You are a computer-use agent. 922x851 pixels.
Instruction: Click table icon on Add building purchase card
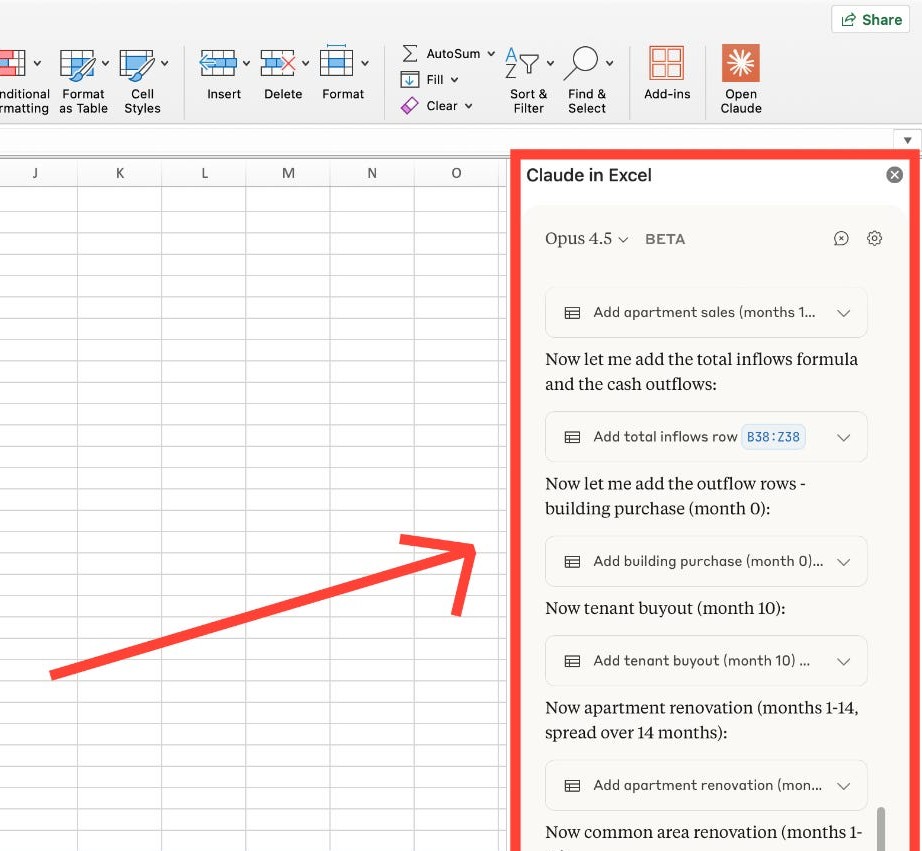tap(572, 562)
